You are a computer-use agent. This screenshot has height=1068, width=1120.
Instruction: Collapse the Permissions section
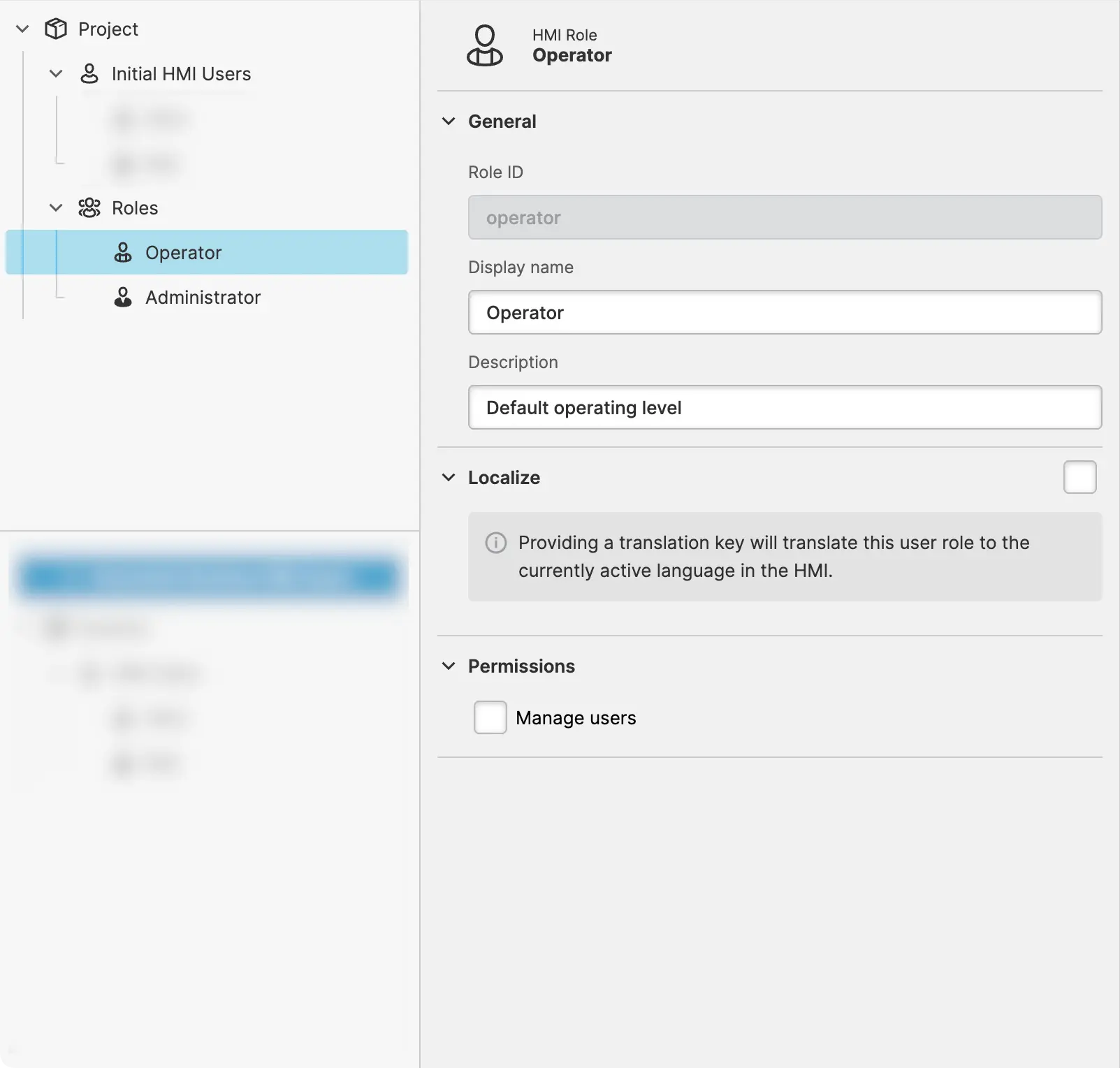pyautogui.click(x=449, y=666)
